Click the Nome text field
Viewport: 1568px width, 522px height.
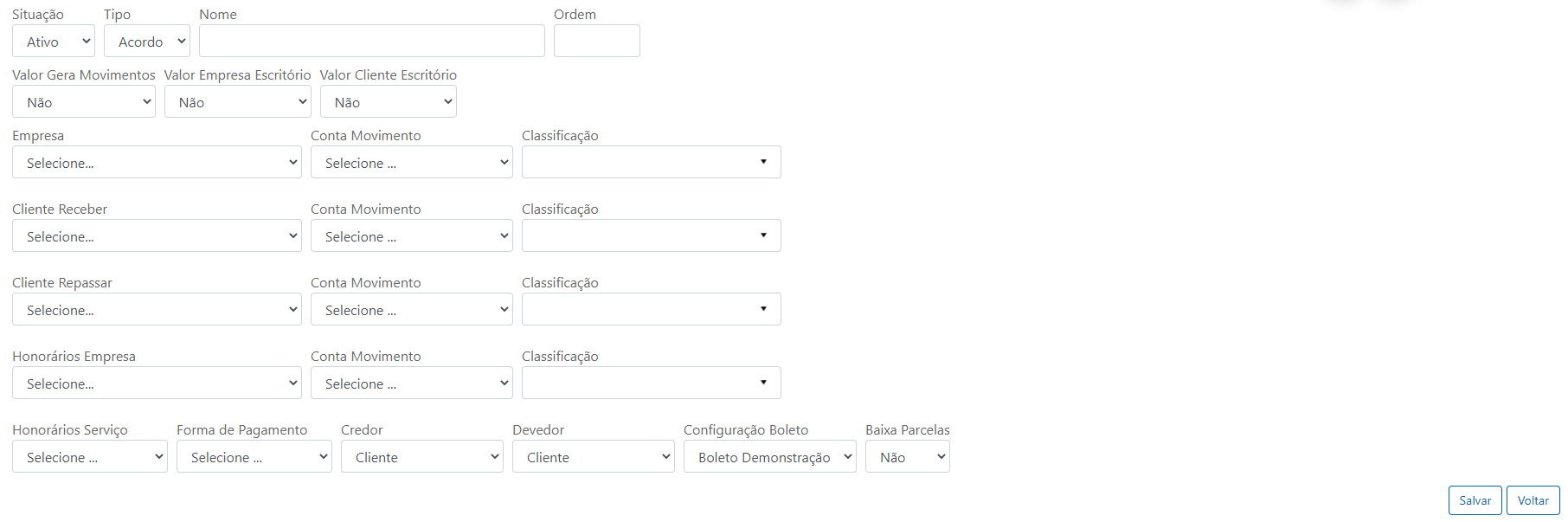pyautogui.click(x=371, y=42)
